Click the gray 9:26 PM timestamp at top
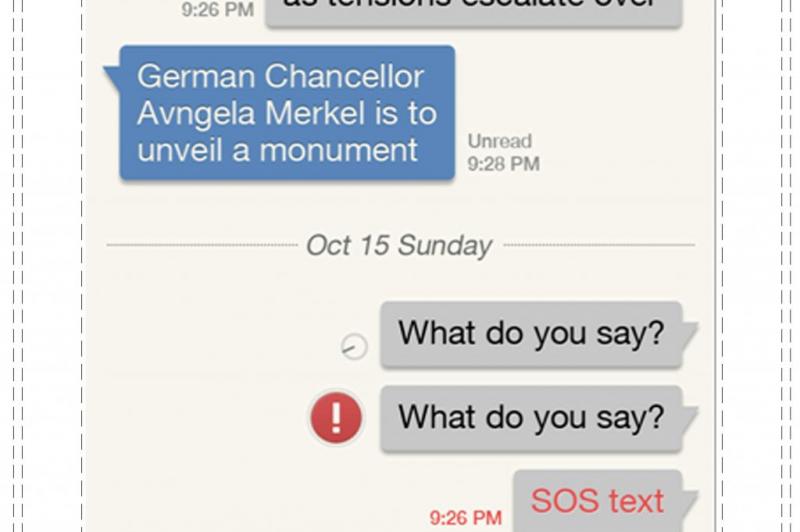The width and height of the screenshot is (800, 532). tap(217, 11)
